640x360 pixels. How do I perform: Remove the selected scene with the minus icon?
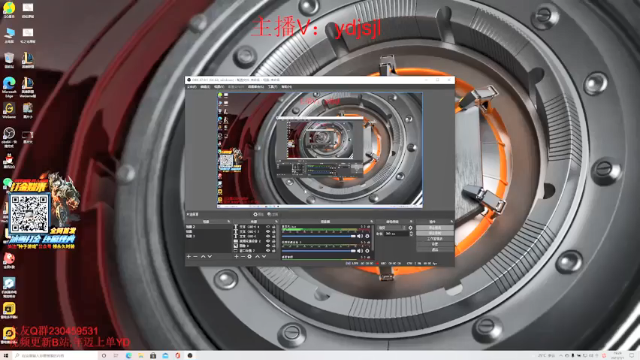click(195, 256)
